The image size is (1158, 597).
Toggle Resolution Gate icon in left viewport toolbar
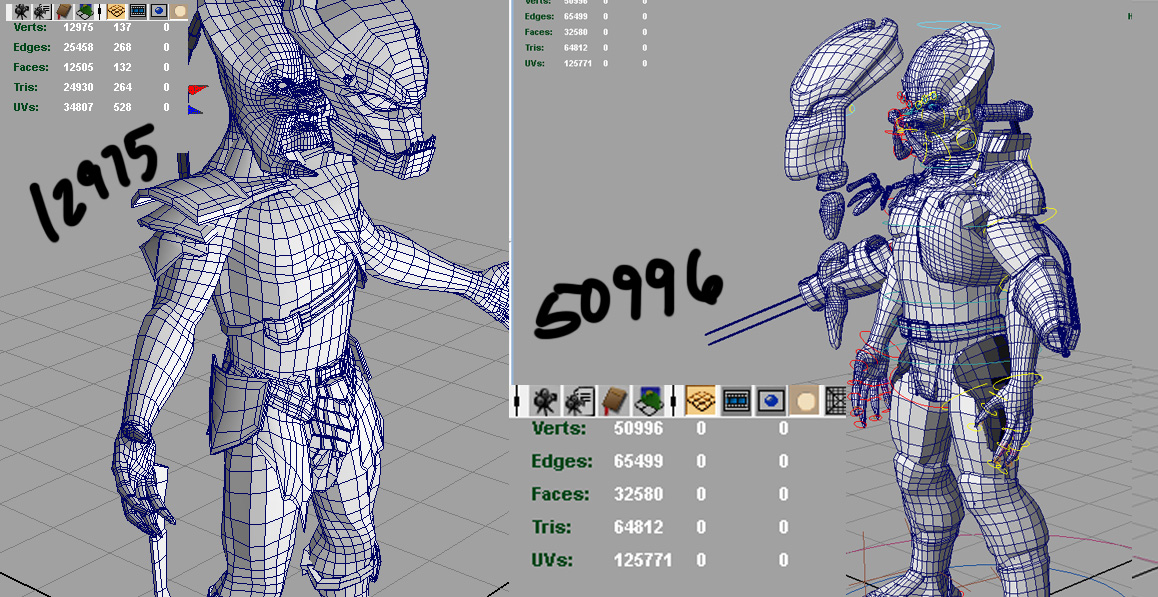pos(158,12)
